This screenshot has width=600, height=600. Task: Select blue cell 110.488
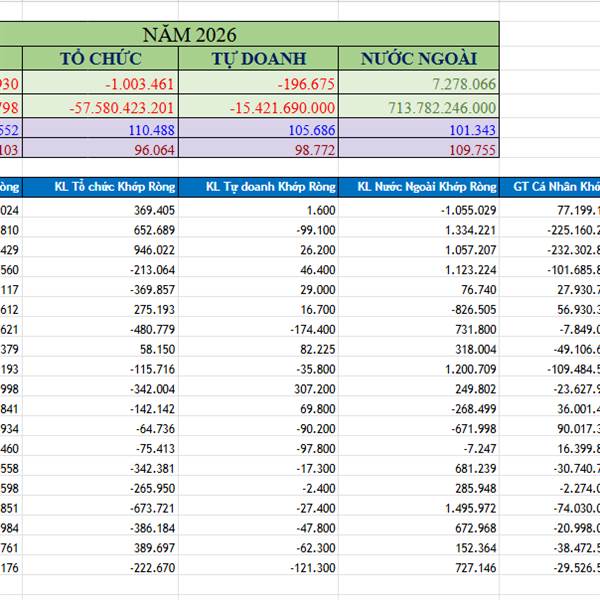point(101,128)
